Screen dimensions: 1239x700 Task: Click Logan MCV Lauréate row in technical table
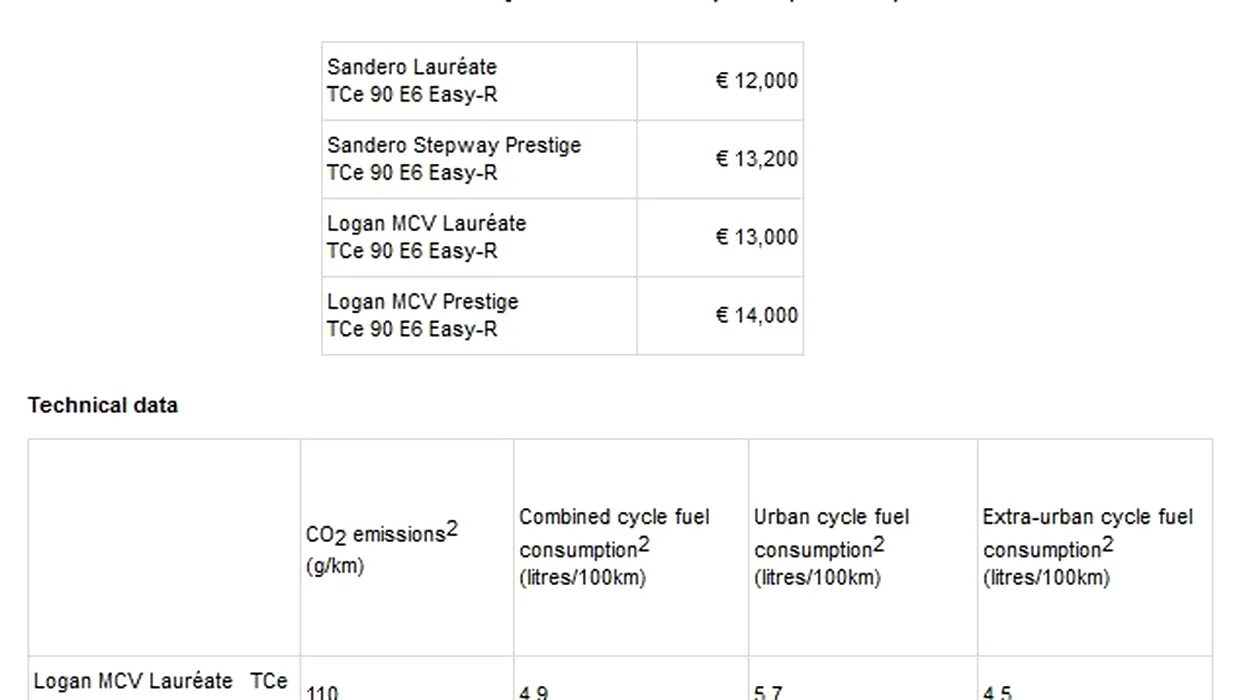click(160, 682)
